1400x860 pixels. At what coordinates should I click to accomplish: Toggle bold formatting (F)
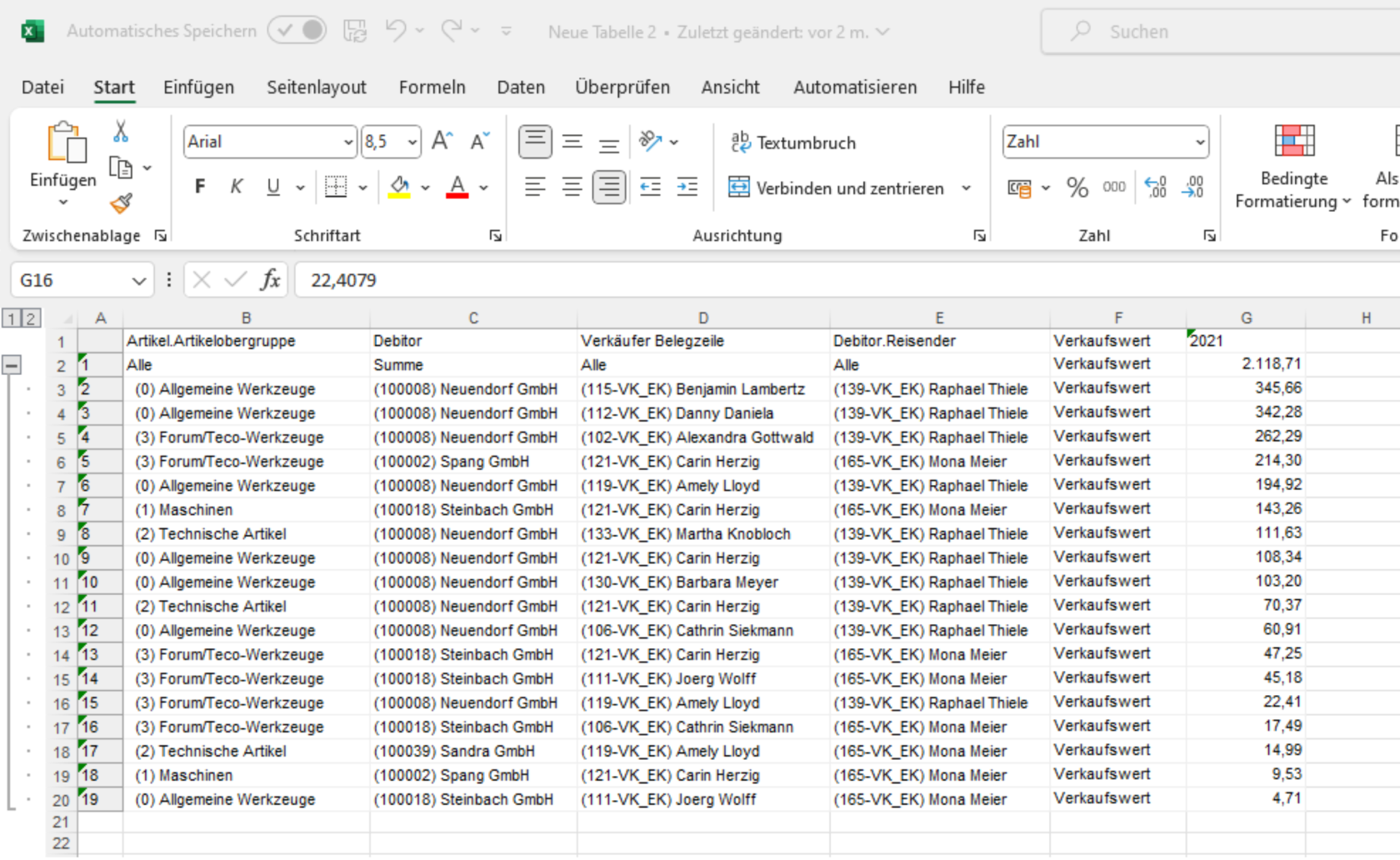coord(200,187)
